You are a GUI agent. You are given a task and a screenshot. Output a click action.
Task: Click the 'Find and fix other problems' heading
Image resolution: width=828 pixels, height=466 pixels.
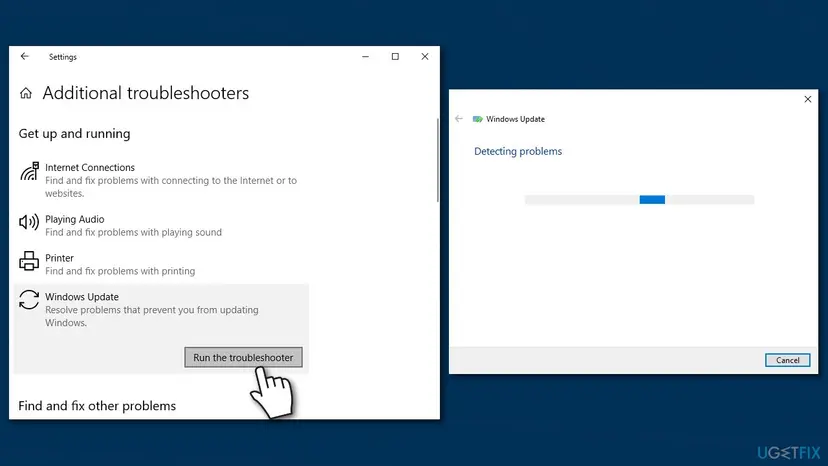coord(97,405)
